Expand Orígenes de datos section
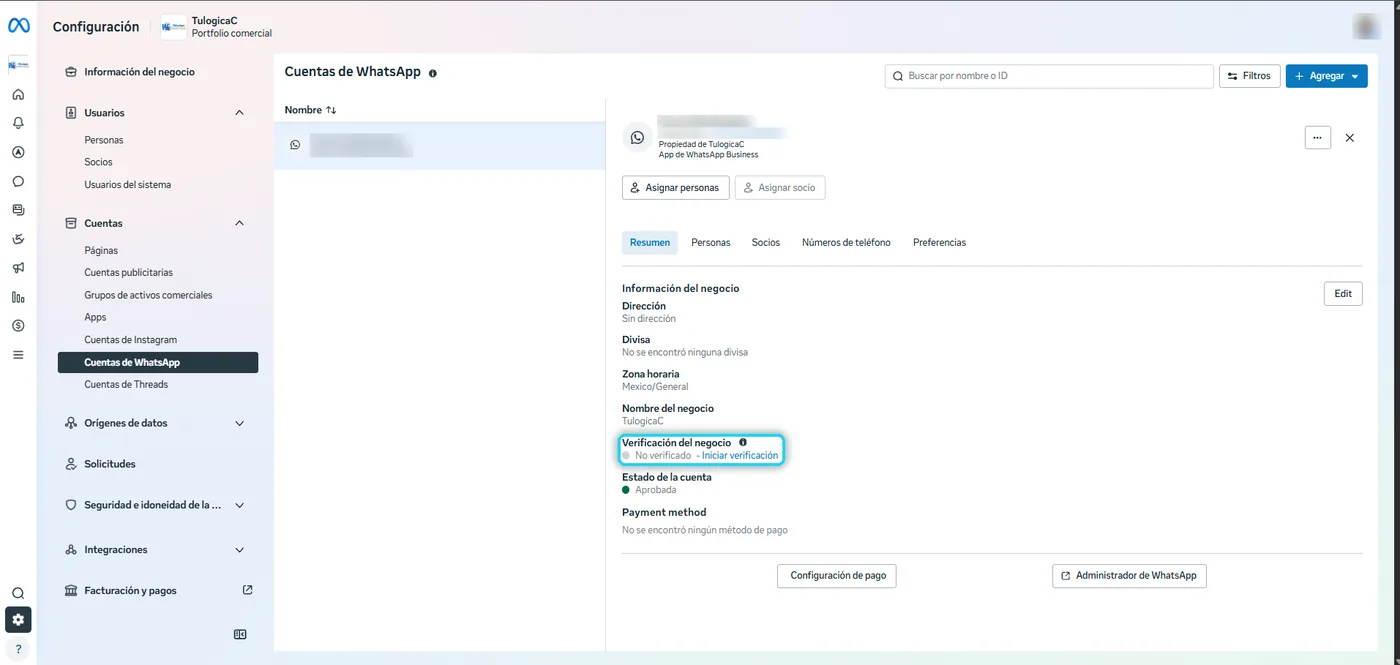Screen dimensions: 1400x665 tap(239, 423)
